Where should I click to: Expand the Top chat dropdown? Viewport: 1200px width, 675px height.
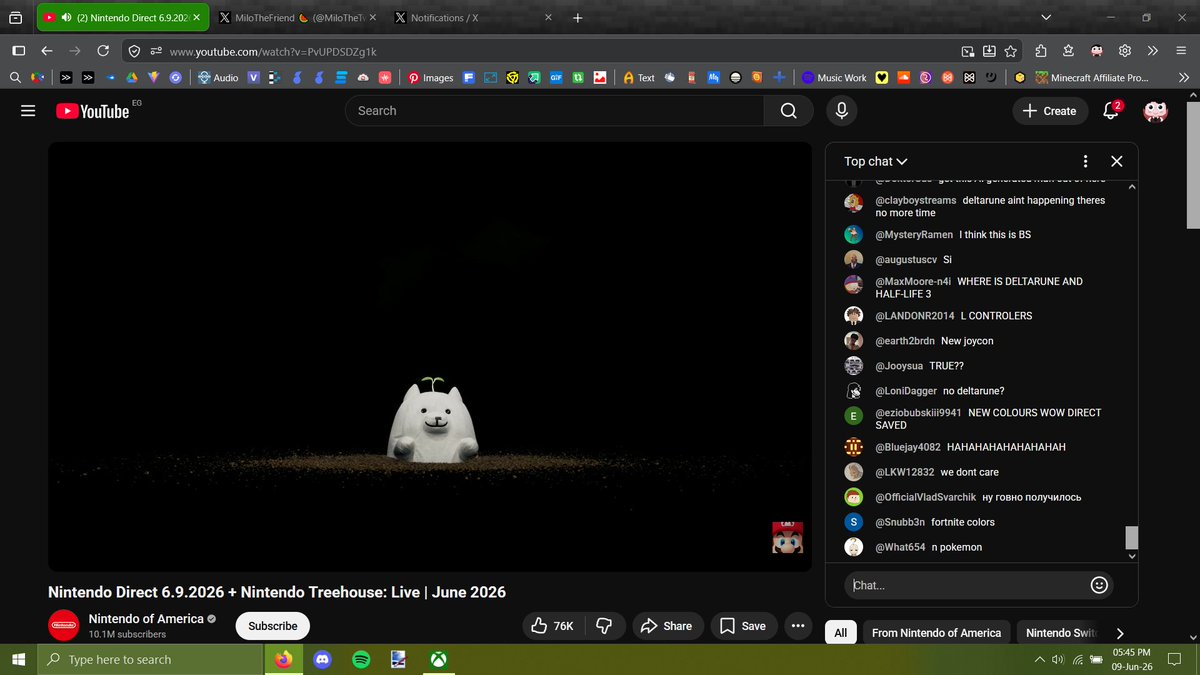pyautogui.click(x=875, y=161)
